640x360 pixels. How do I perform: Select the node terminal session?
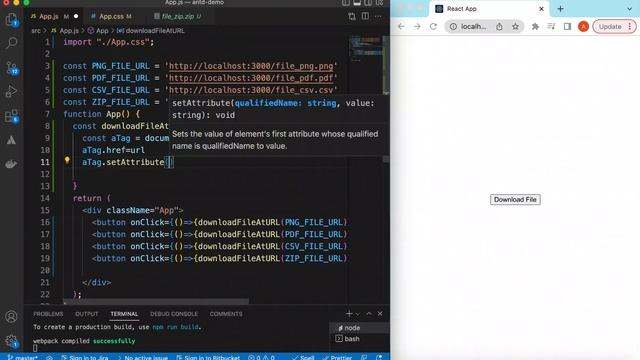coord(359,328)
